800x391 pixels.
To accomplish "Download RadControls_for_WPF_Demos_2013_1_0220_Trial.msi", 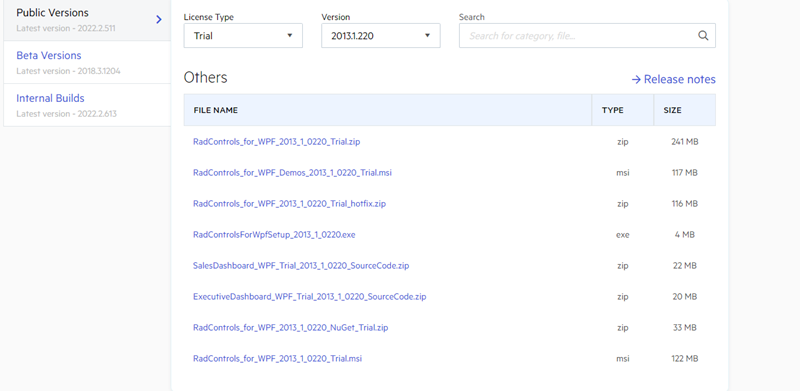I will coord(292,173).
